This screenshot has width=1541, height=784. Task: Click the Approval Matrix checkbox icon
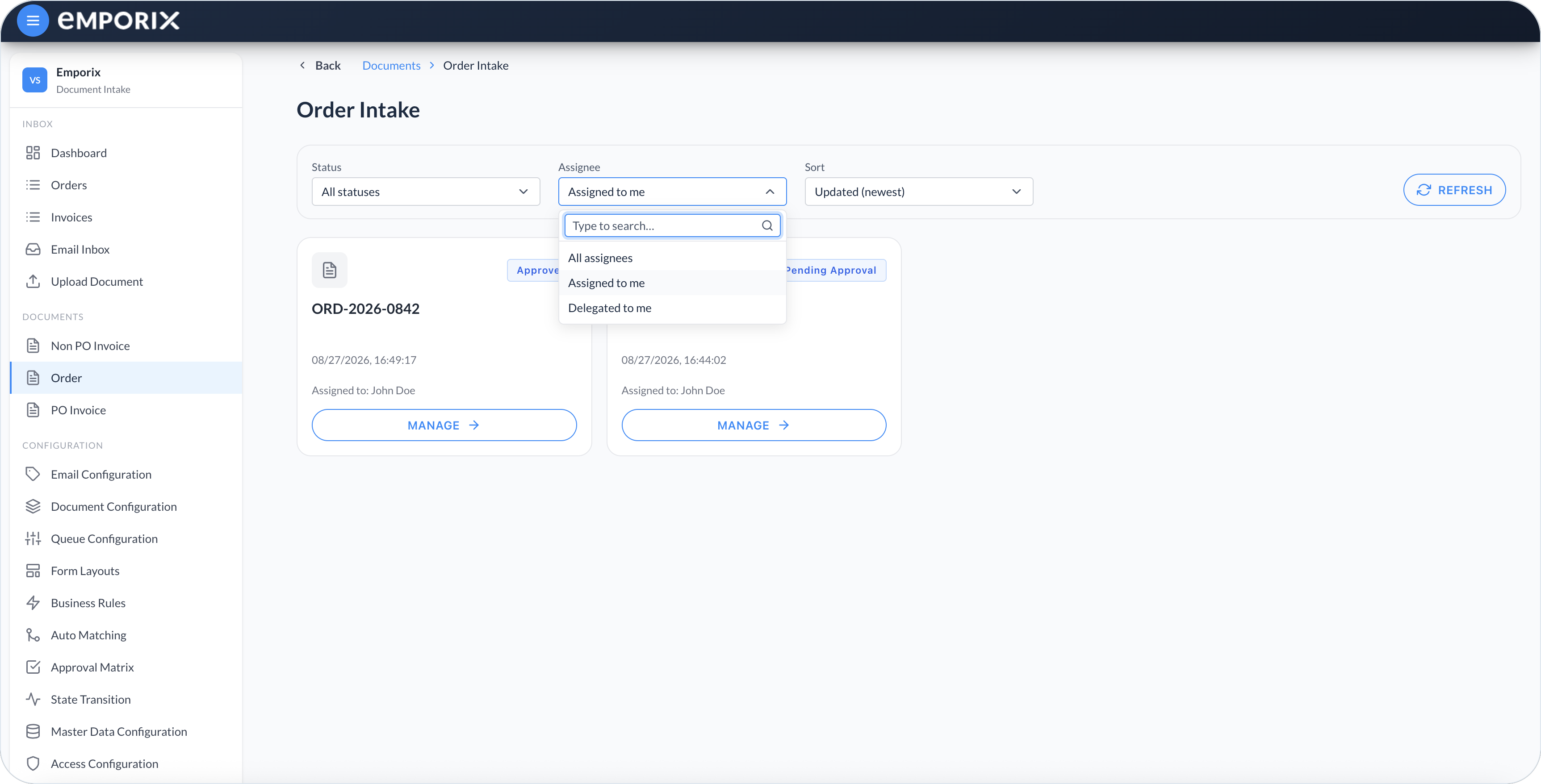pos(33,667)
